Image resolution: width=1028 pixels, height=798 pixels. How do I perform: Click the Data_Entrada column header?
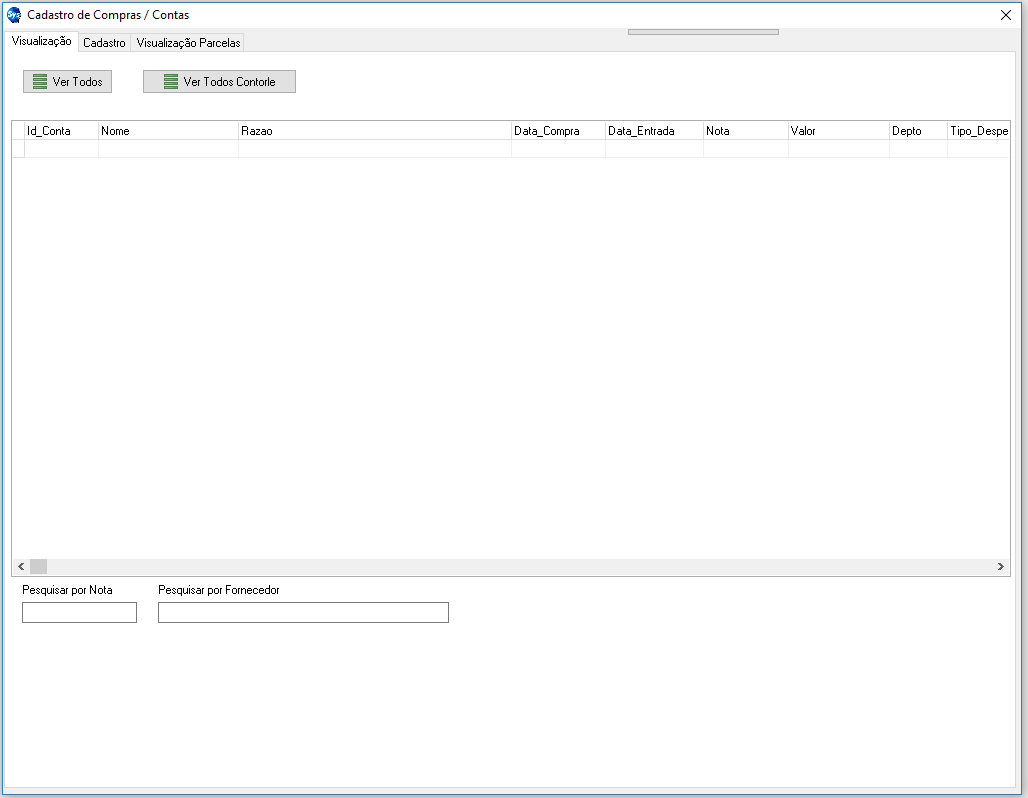[x=654, y=131]
